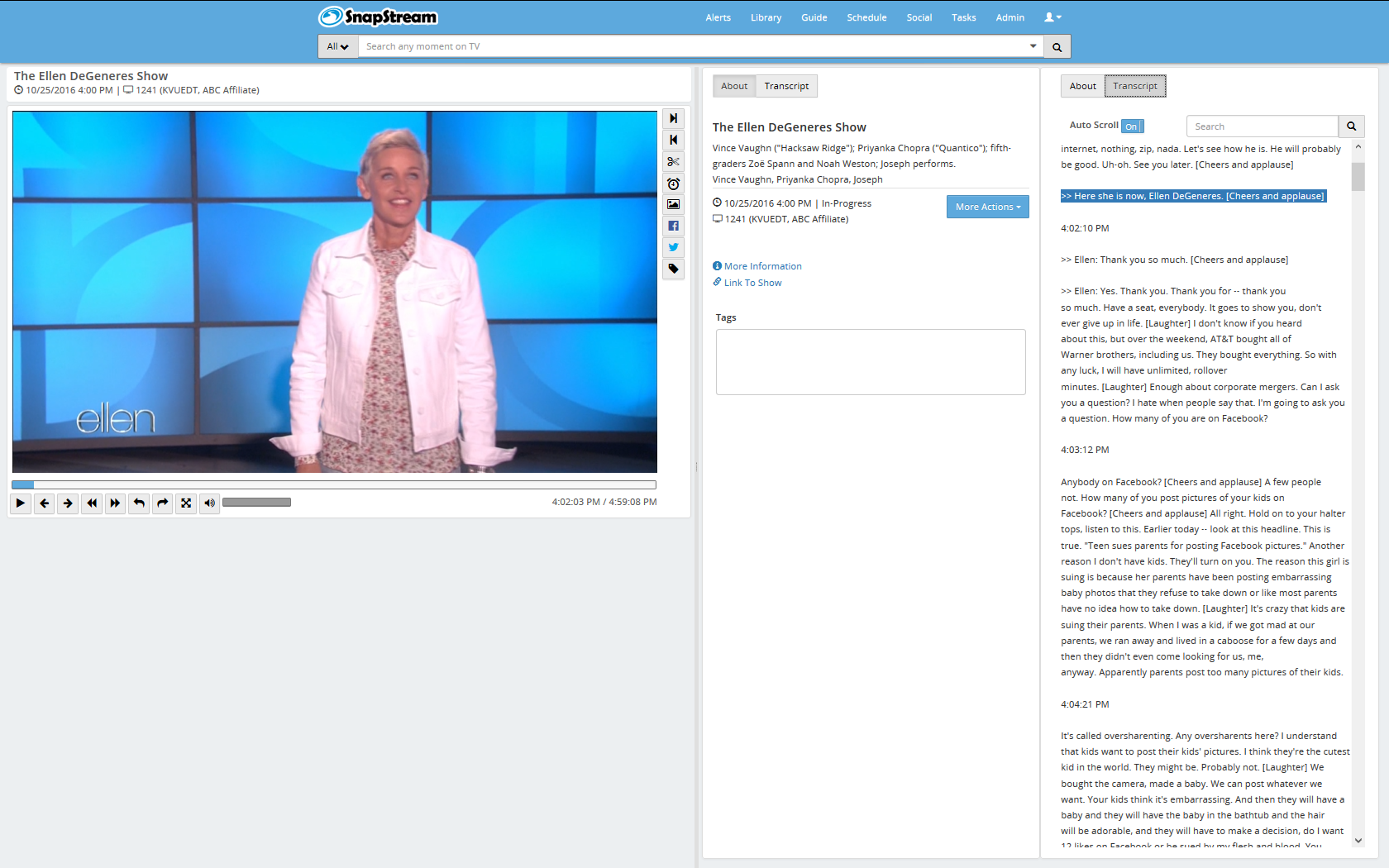Click the transcript scrollbar thumb
The width and height of the screenshot is (1389, 868).
tap(1358, 177)
